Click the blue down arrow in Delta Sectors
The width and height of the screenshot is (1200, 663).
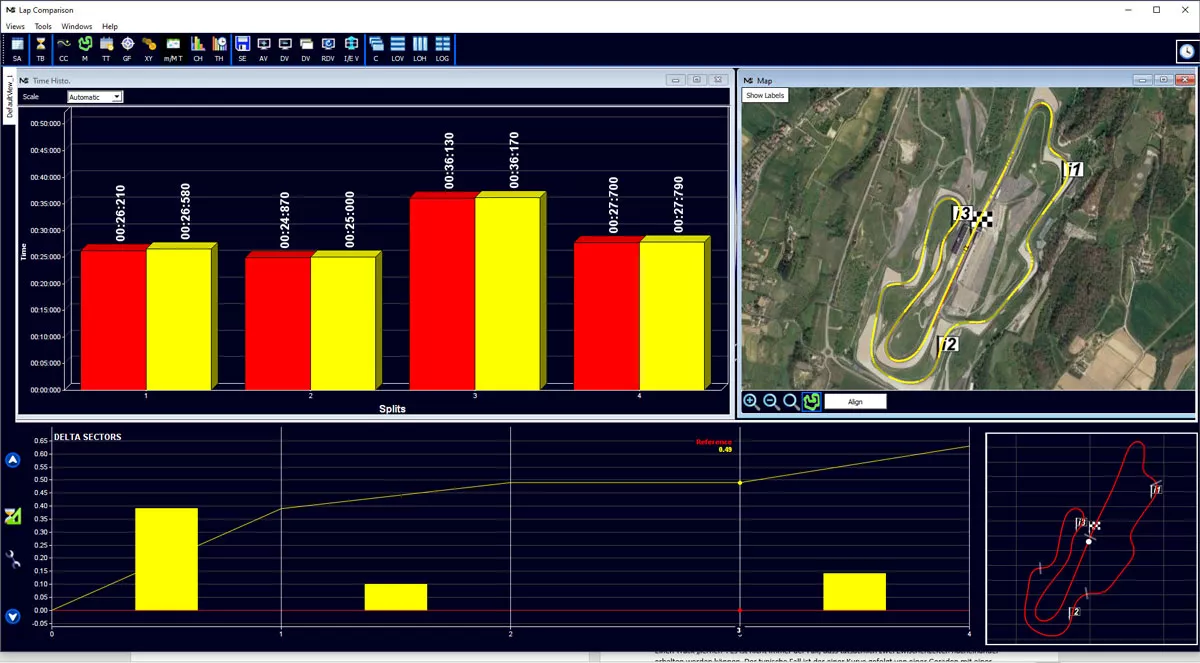(x=13, y=616)
